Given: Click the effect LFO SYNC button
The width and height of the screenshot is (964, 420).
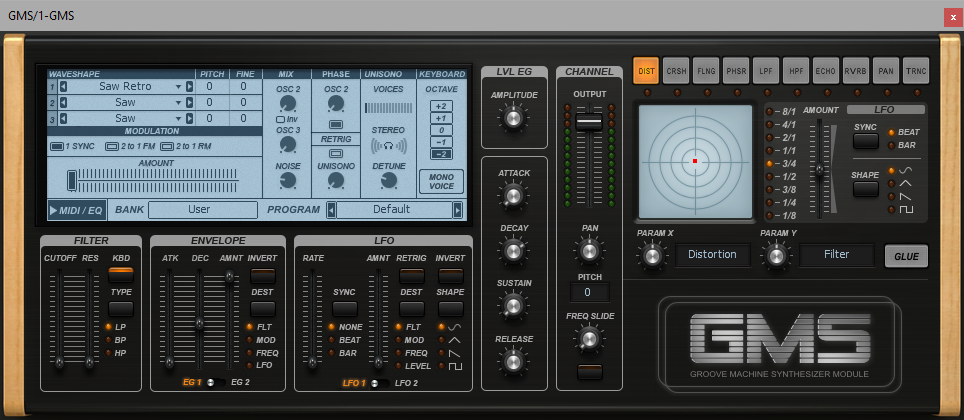Looking at the screenshot, I should coord(865,141).
